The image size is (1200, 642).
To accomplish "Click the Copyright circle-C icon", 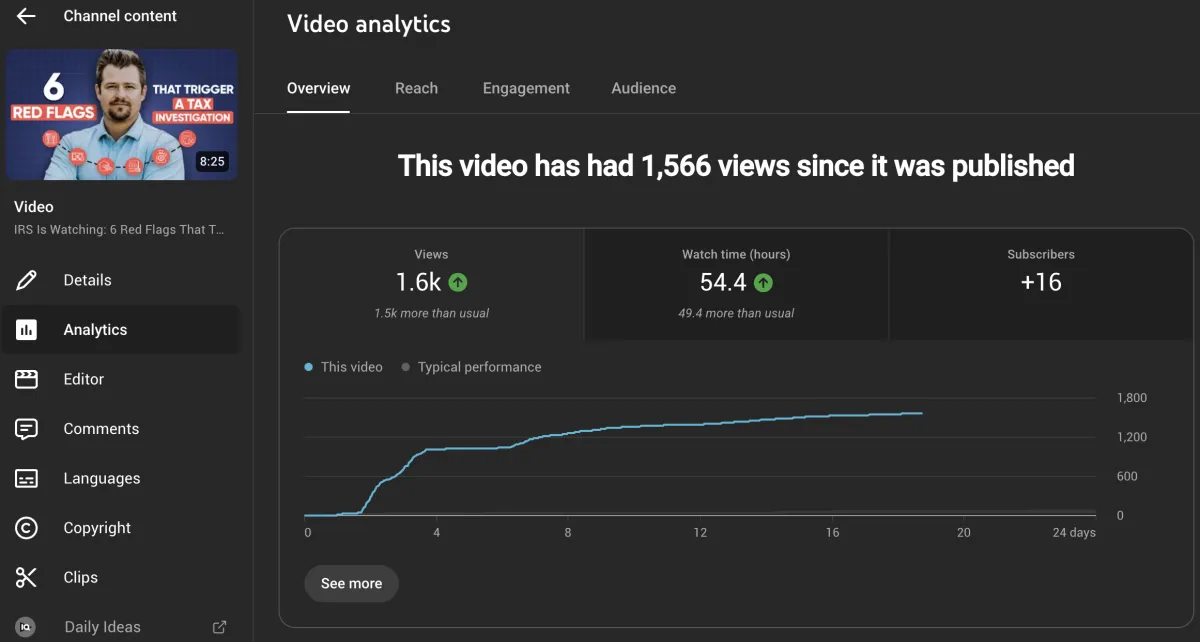I will pyautogui.click(x=26, y=528).
